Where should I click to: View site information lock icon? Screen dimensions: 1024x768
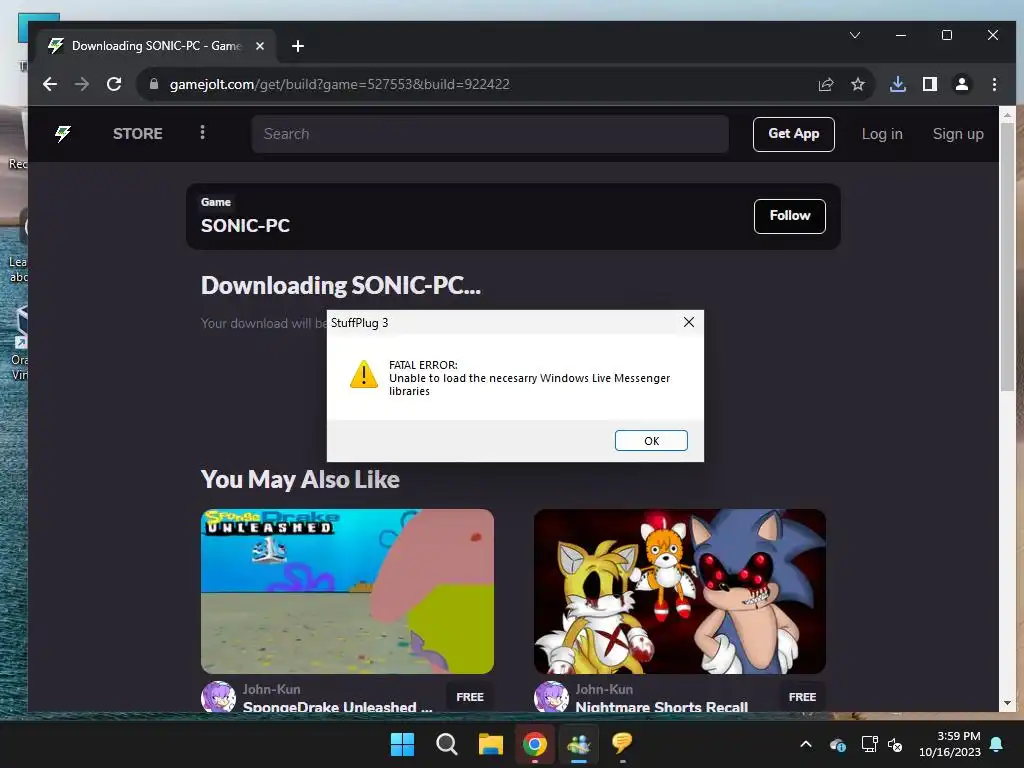(154, 84)
